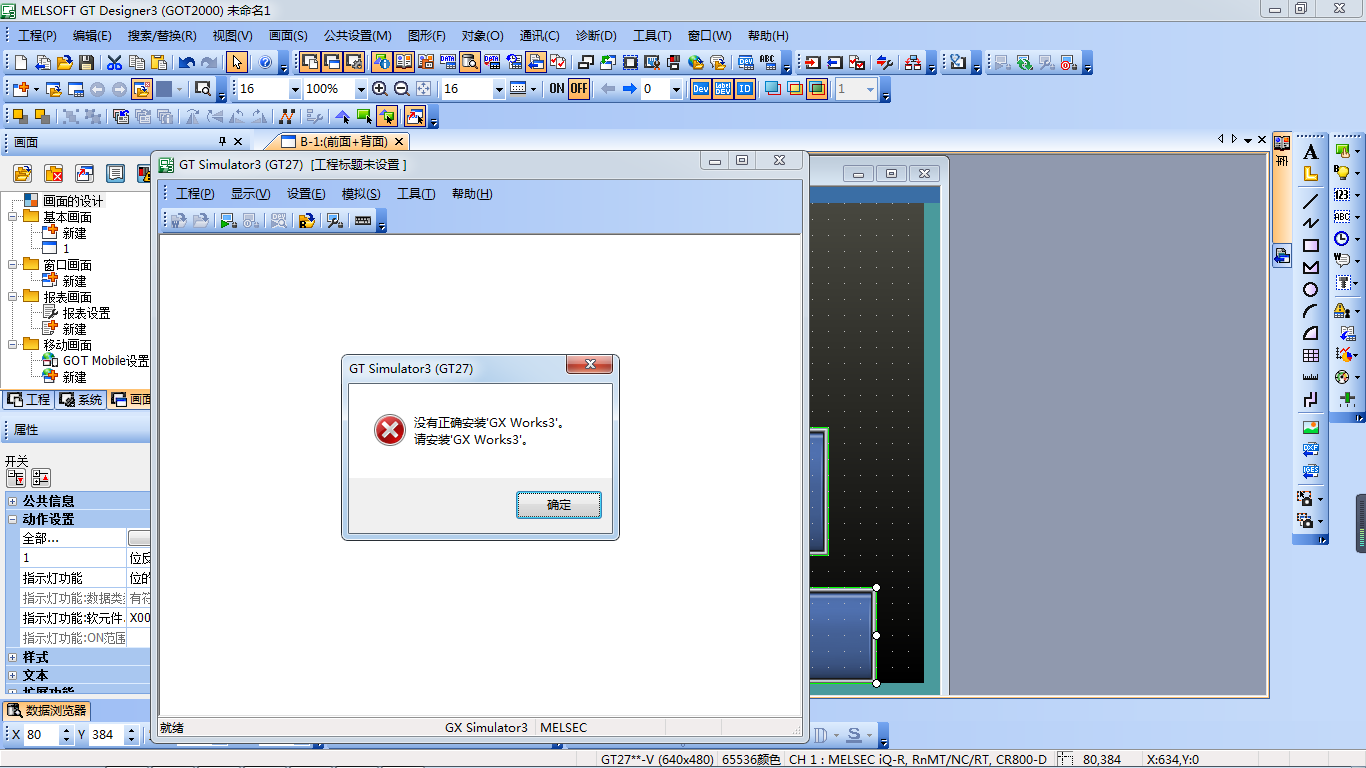The image size is (1366, 768).
Task: Undo the last action in GT Designer3
Action: coord(187,62)
